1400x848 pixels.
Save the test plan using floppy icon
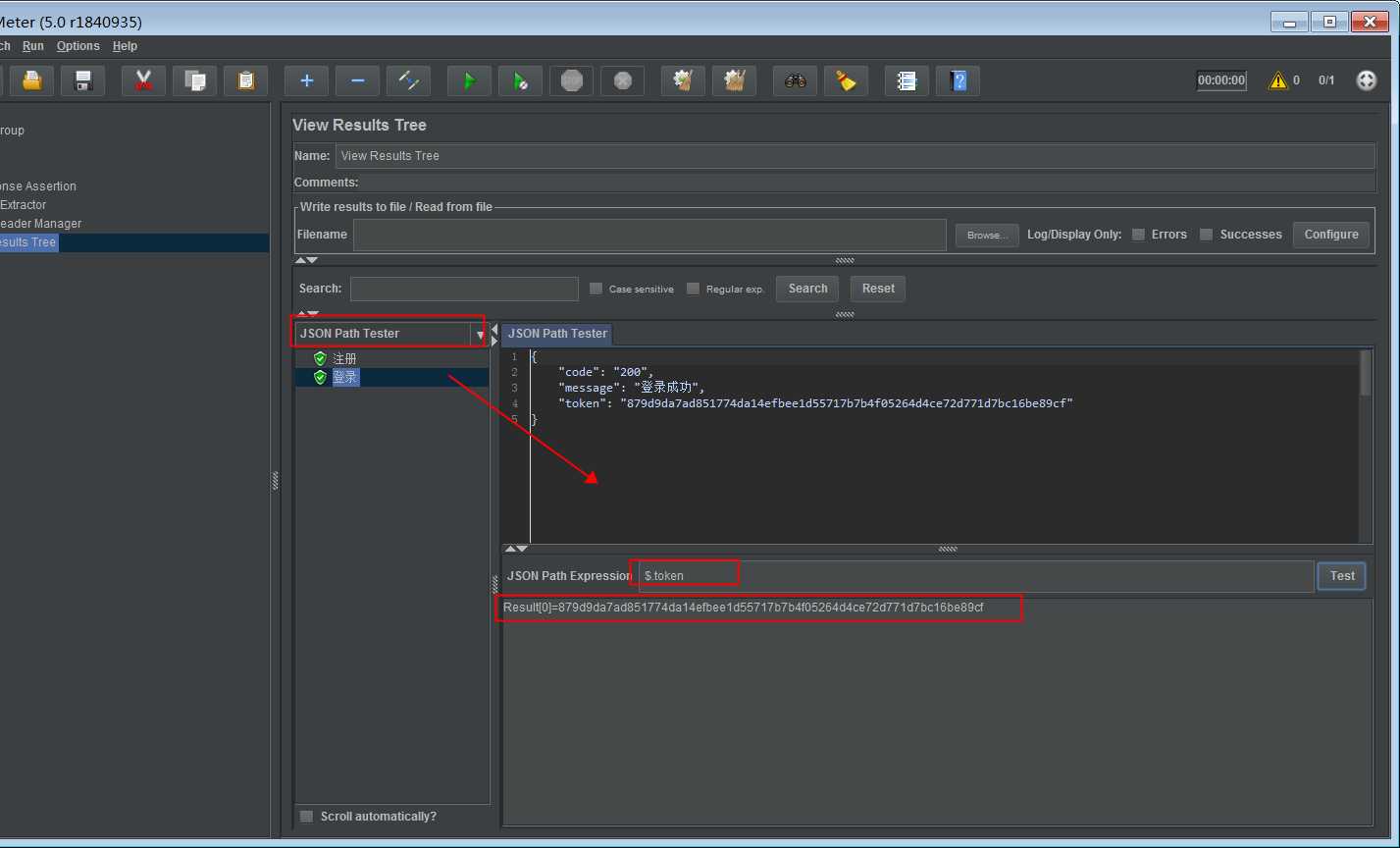click(x=83, y=80)
